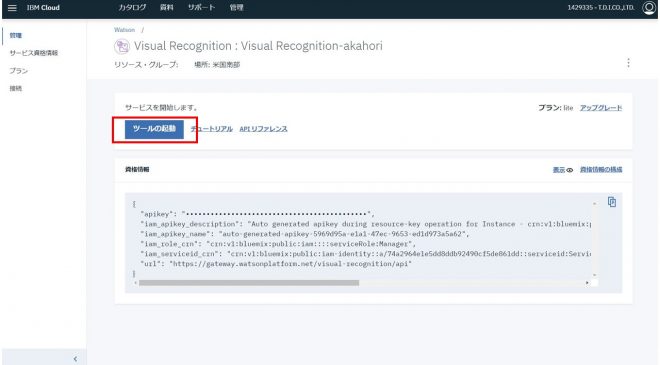
Task: Click the プラン: lite text
Action: click(556, 108)
